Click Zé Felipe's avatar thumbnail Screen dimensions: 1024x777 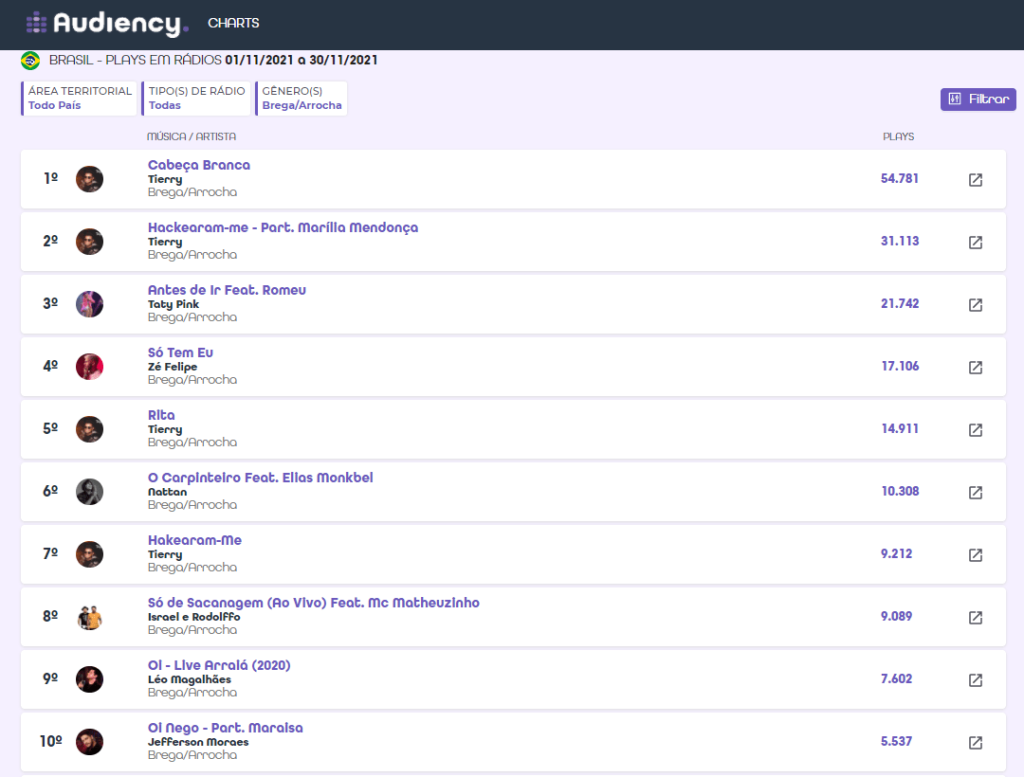(89, 366)
